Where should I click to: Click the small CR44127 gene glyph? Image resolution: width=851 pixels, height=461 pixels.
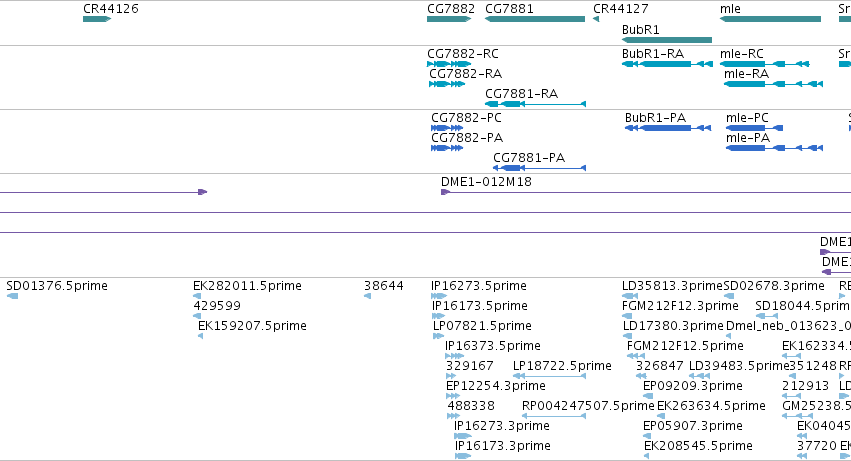tap(596, 19)
